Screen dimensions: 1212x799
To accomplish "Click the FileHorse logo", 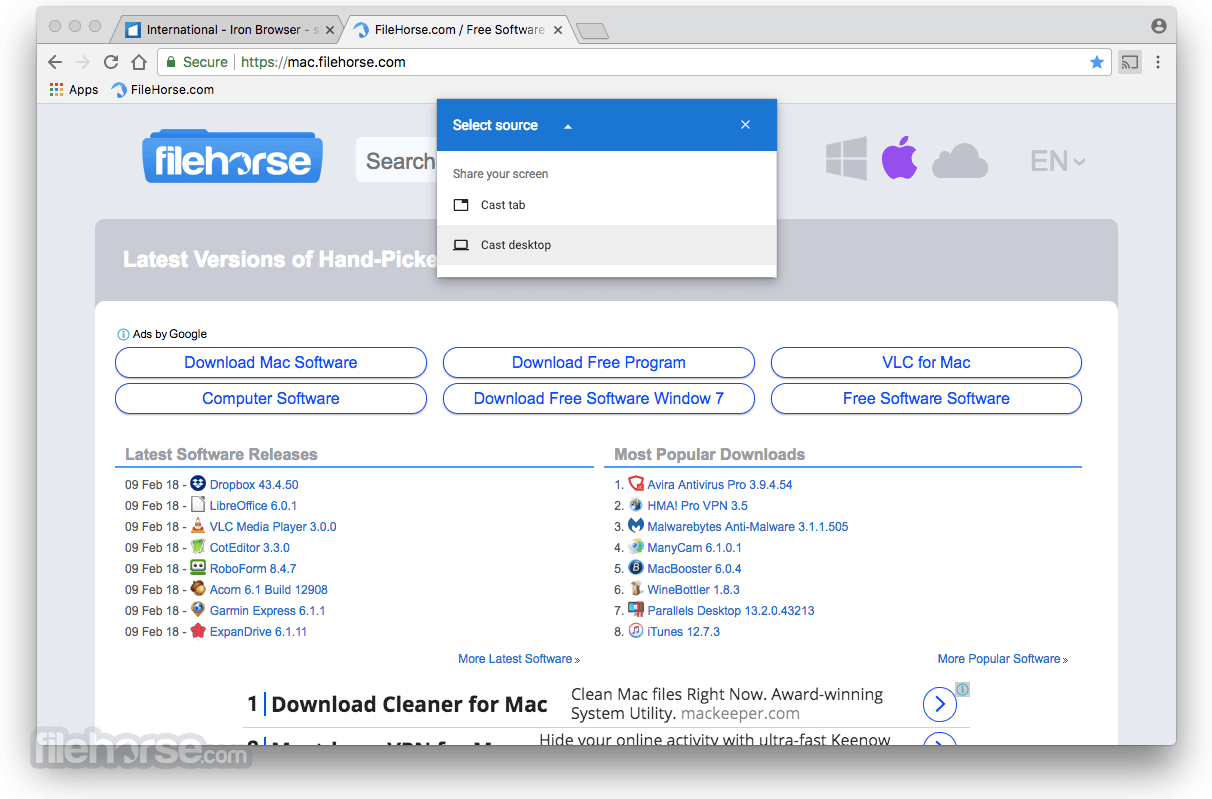I will (232, 158).
